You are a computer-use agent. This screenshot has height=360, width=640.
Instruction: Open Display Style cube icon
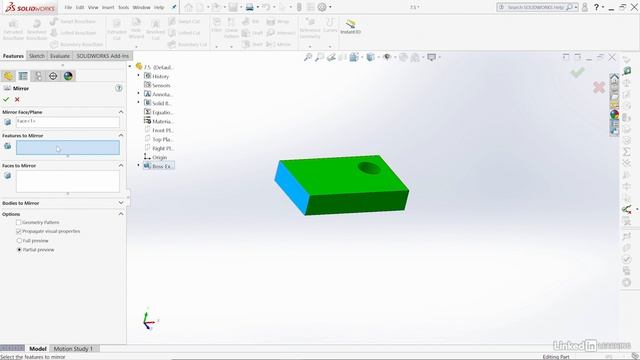point(370,57)
